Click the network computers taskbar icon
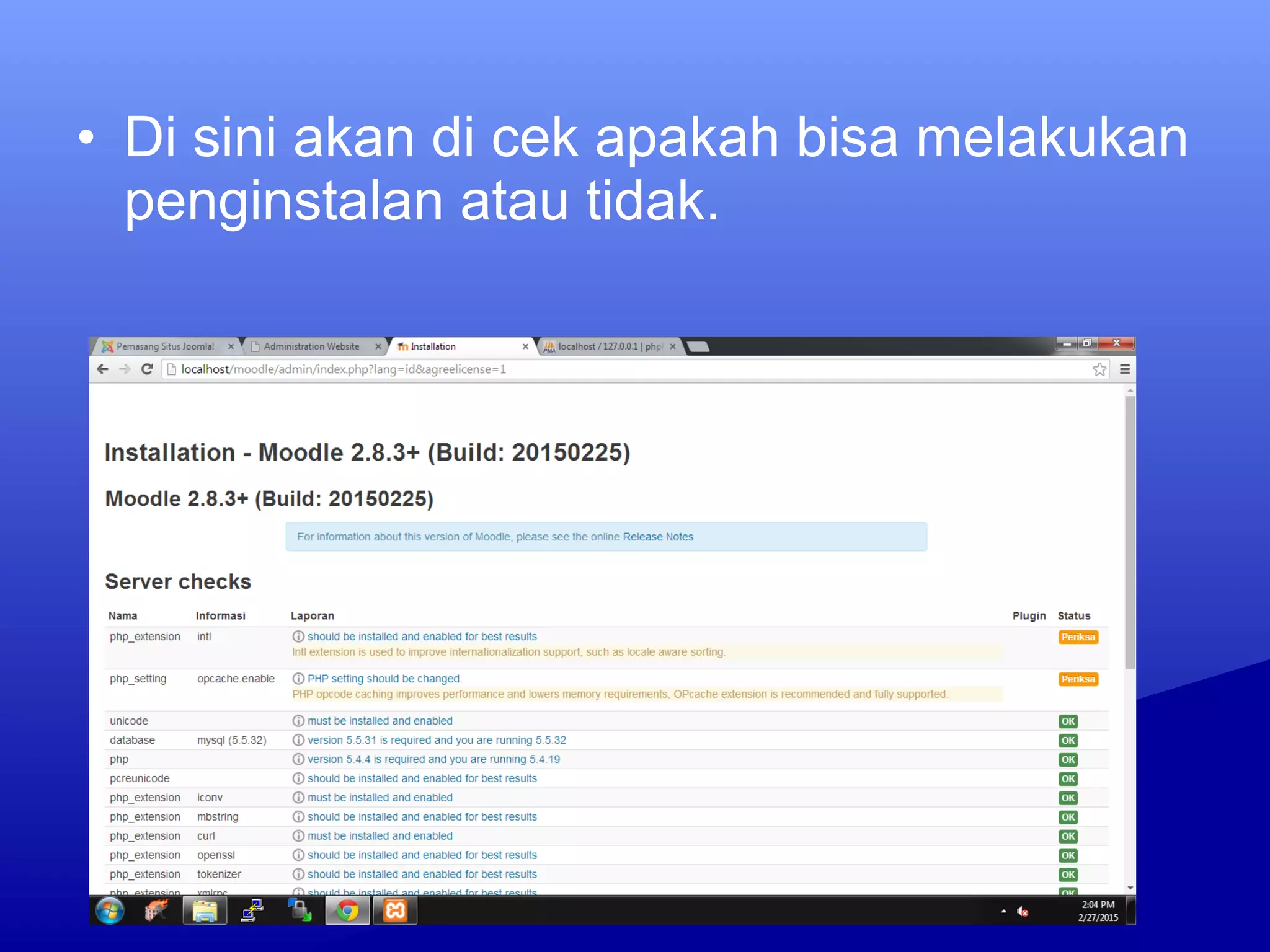Screen dimensions: 1270x952 [252, 910]
